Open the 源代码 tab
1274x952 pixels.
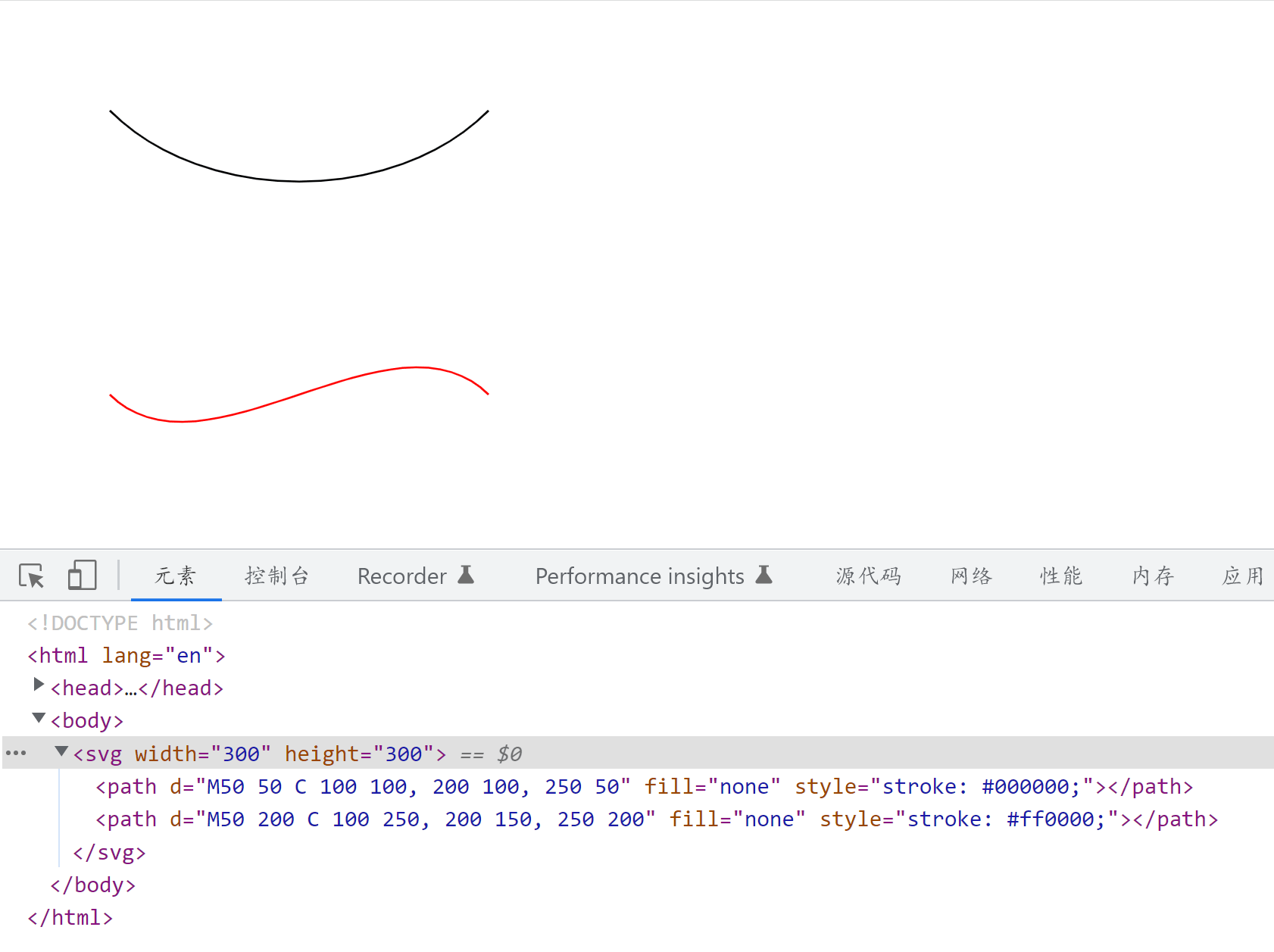(x=868, y=576)
